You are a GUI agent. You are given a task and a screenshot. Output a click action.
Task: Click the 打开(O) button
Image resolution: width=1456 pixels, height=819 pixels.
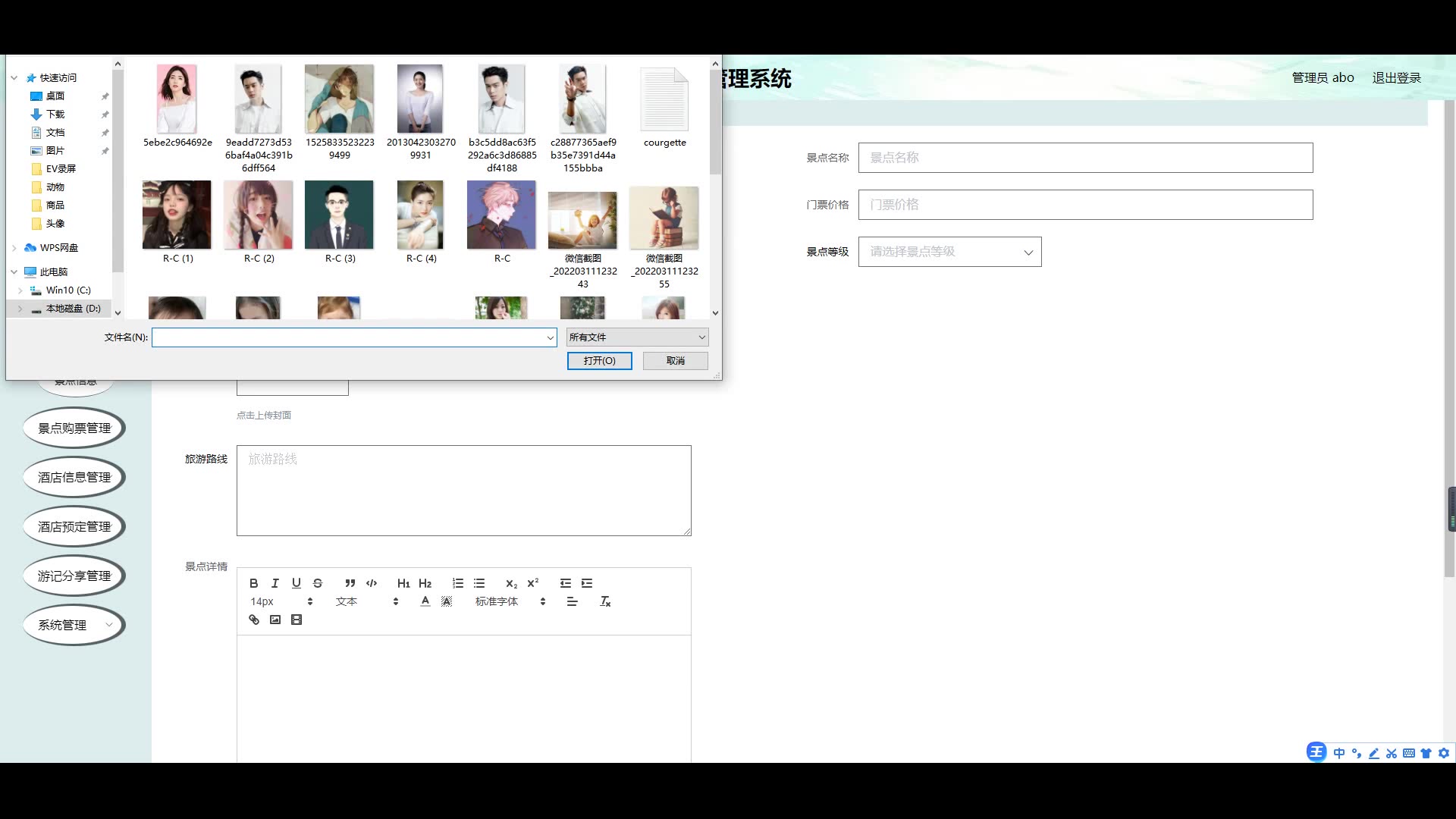[x=599, y=361]
